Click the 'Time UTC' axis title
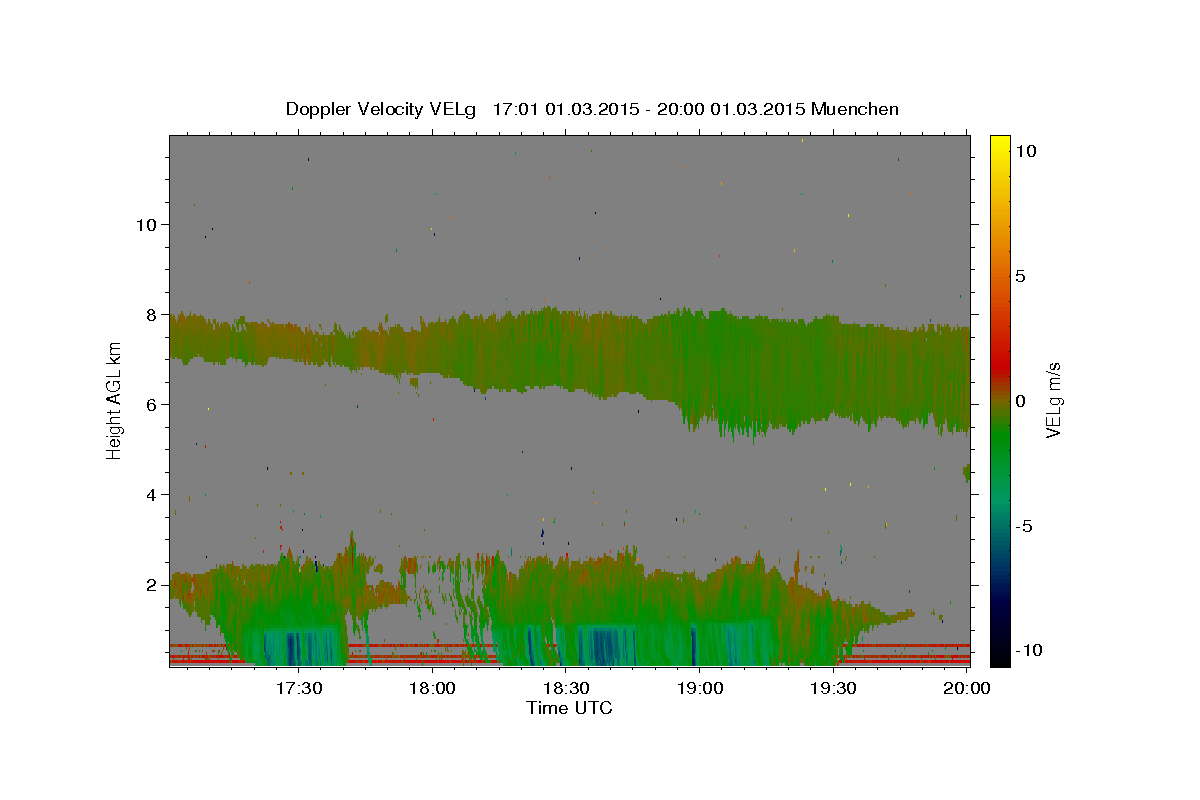 [x=569, y=708]
